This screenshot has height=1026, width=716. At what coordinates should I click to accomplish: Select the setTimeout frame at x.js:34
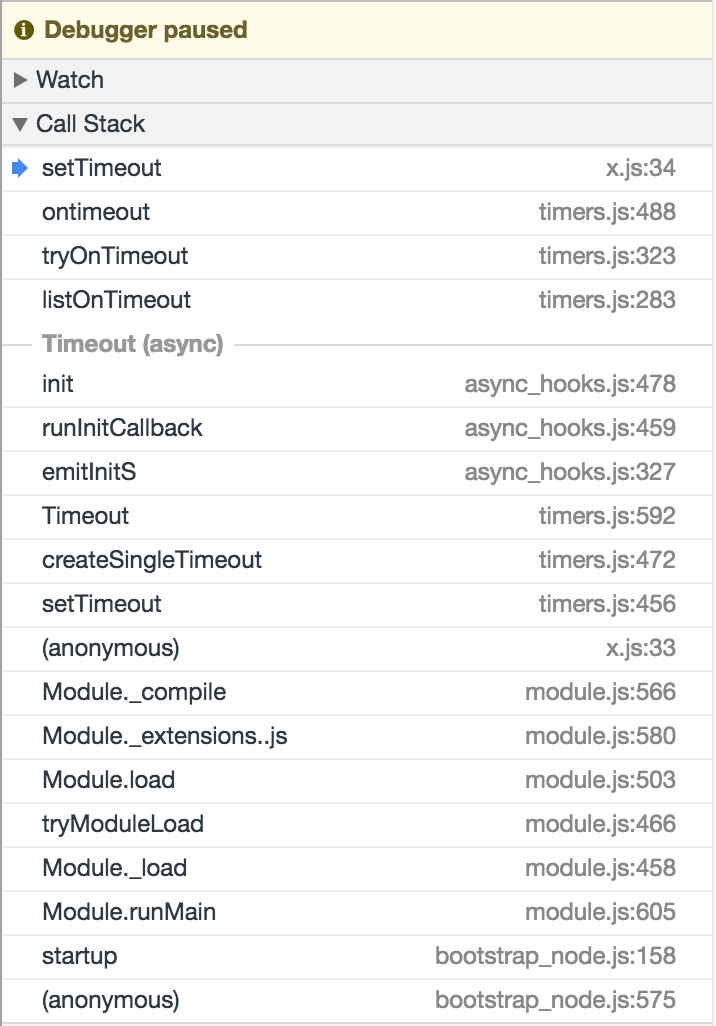coord(357,169)
